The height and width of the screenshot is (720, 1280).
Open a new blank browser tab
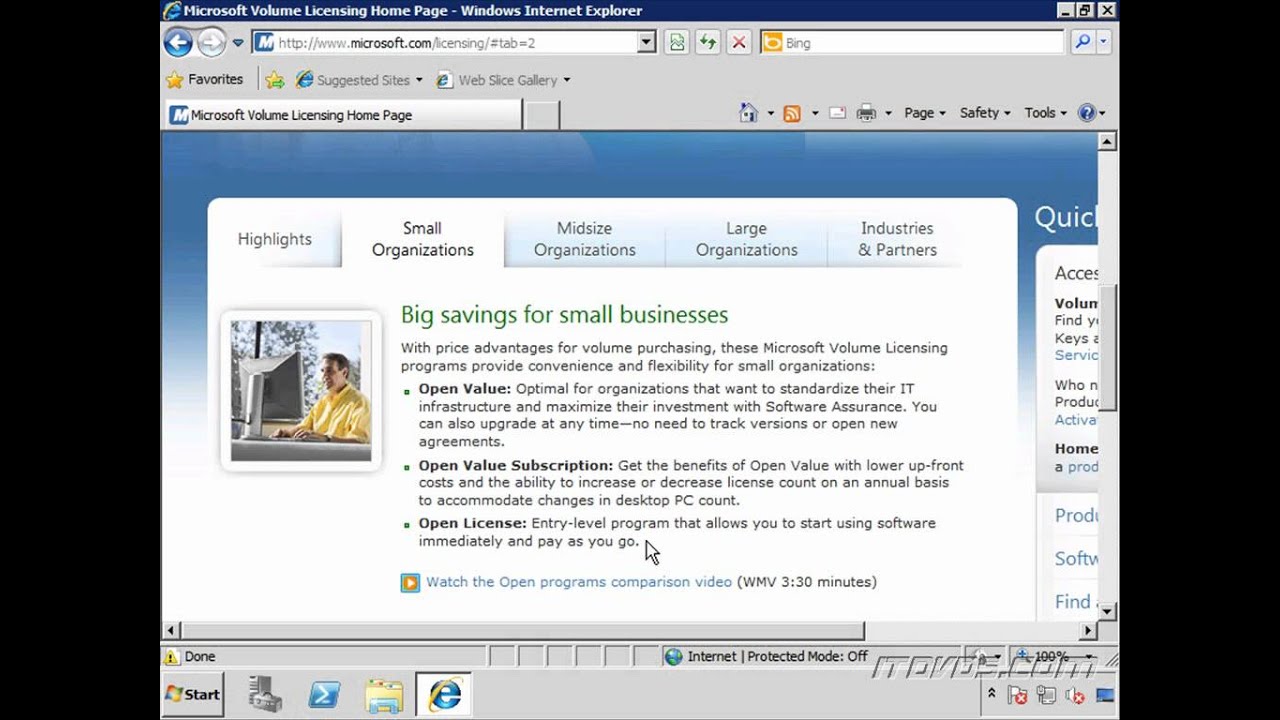point(541,115)
